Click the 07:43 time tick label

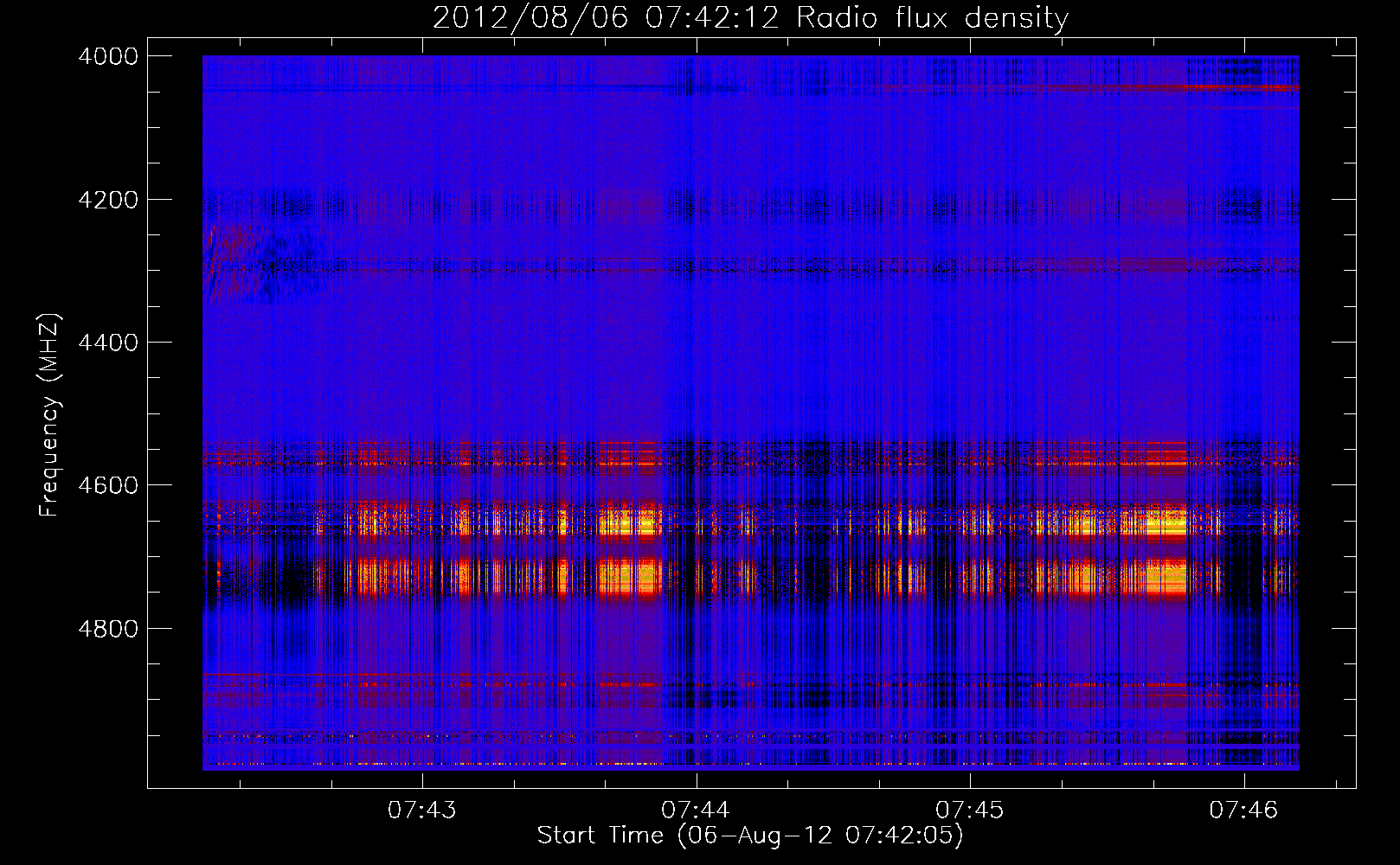[x=422, y=810]
